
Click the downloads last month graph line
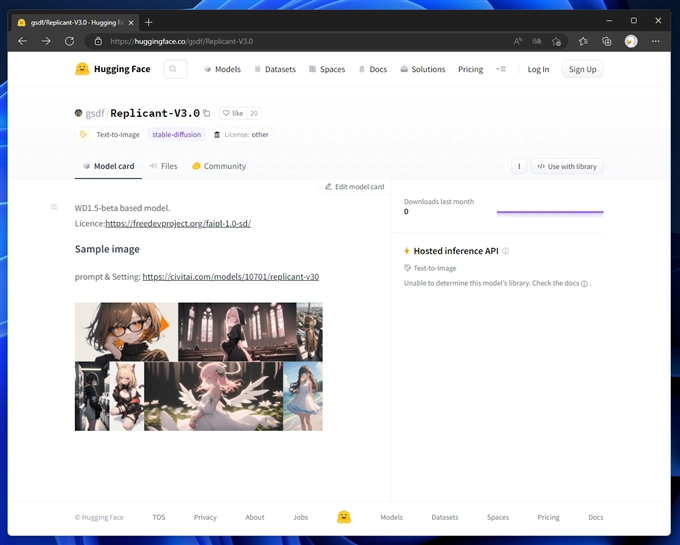(550, 212)
